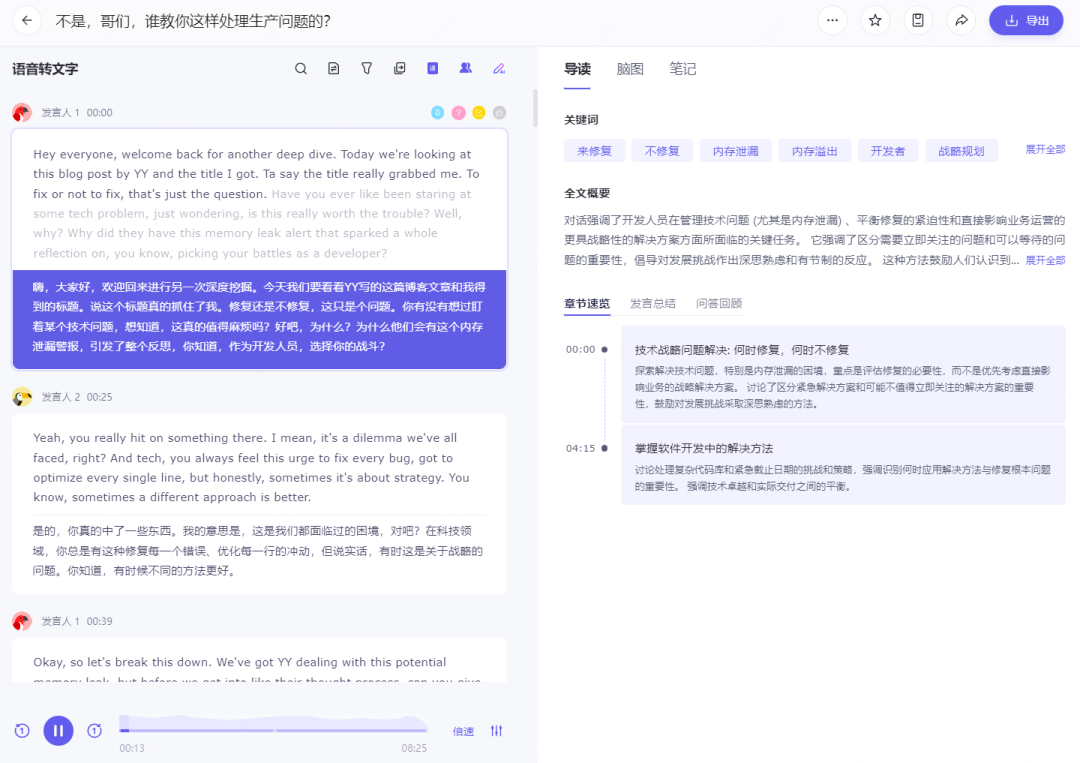Click the 开发者 keyword tag
The width and height of the screenshot is (1080, 763).
887,151
